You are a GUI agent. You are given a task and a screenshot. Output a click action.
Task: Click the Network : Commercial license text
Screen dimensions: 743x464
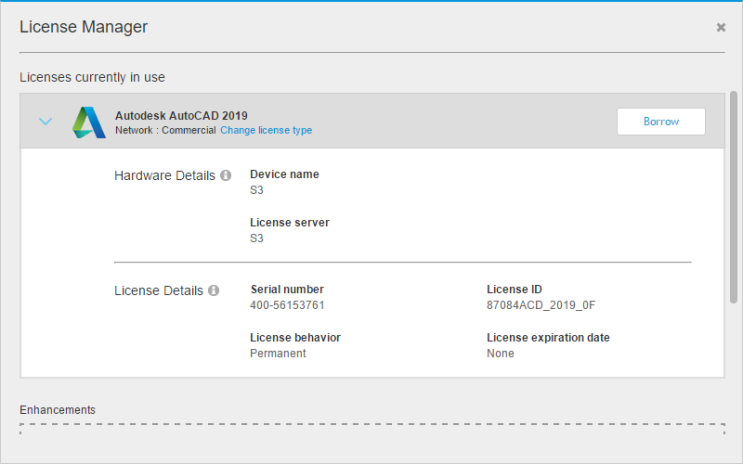(x=165, y=130)
